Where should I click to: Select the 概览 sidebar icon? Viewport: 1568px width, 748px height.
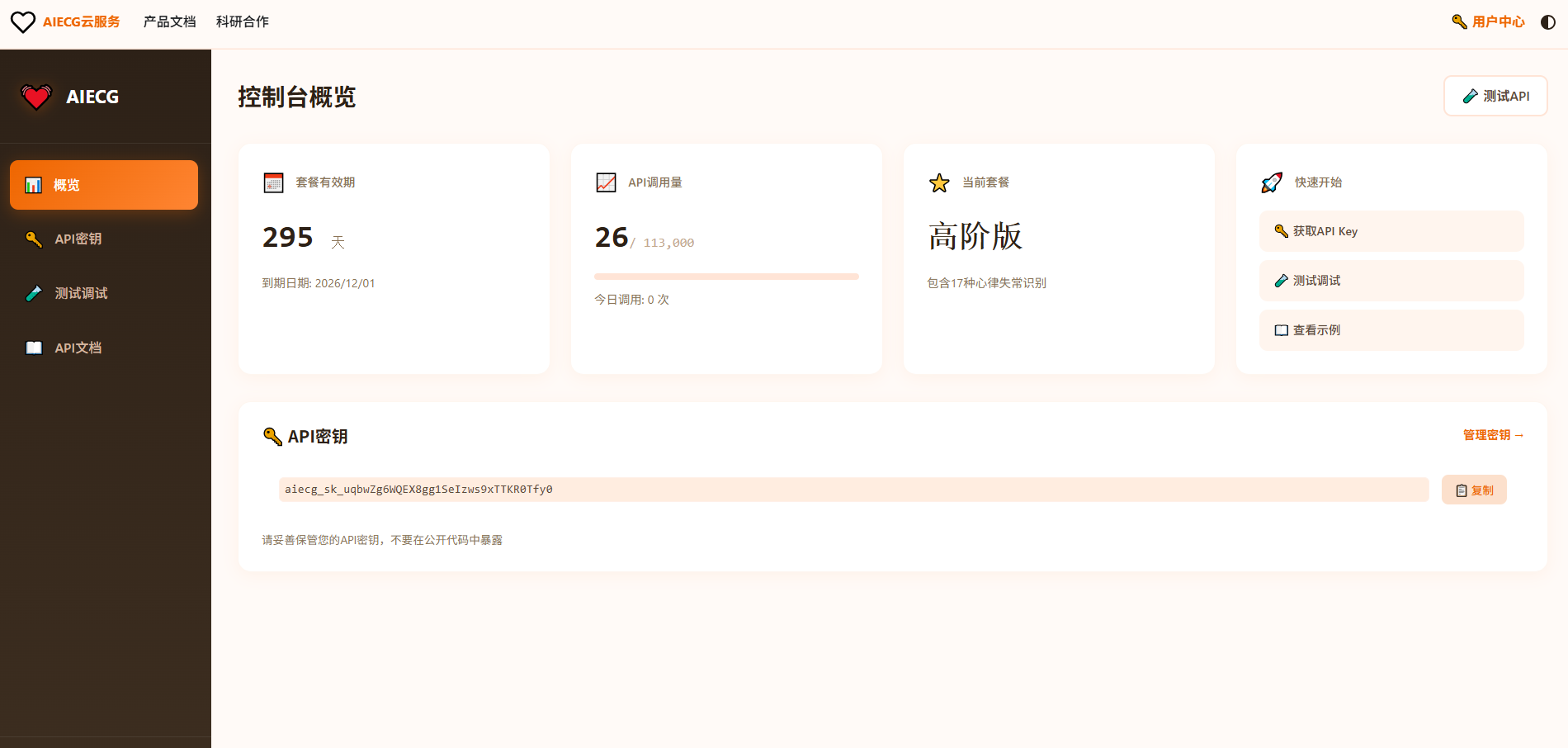click(x=33, y=184)
